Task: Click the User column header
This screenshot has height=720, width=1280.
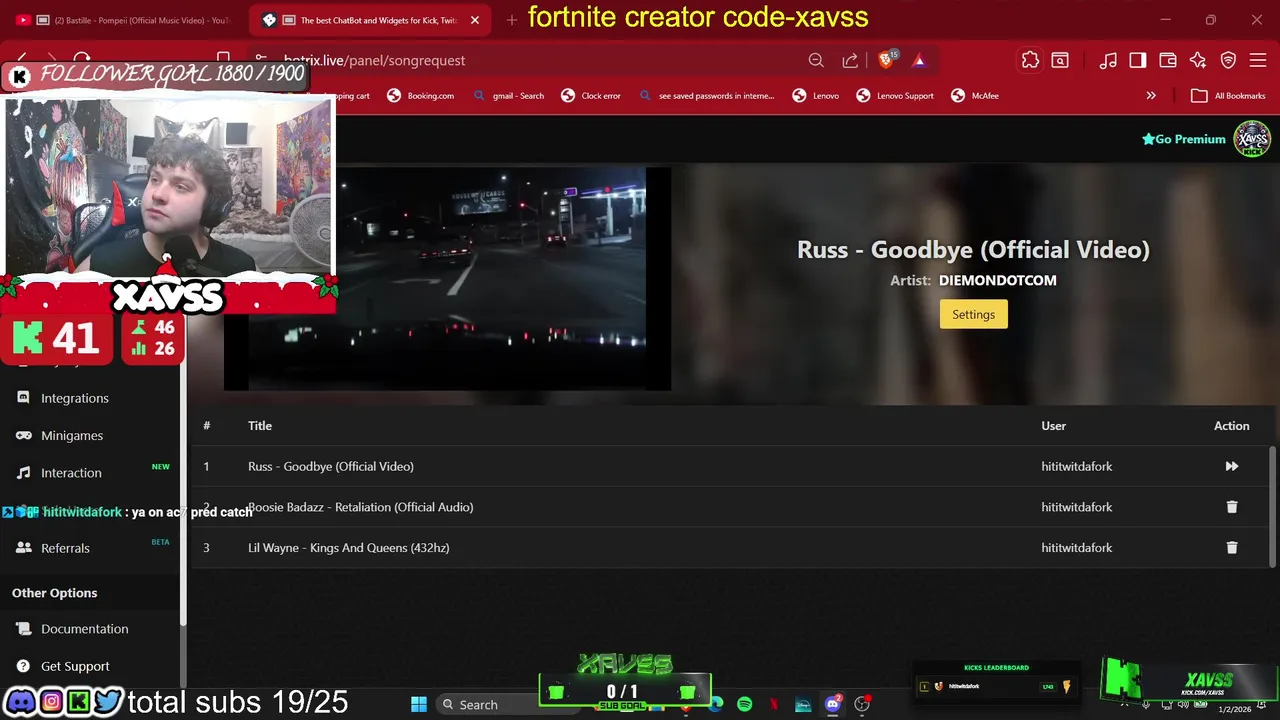Action: click(1053, 425)
